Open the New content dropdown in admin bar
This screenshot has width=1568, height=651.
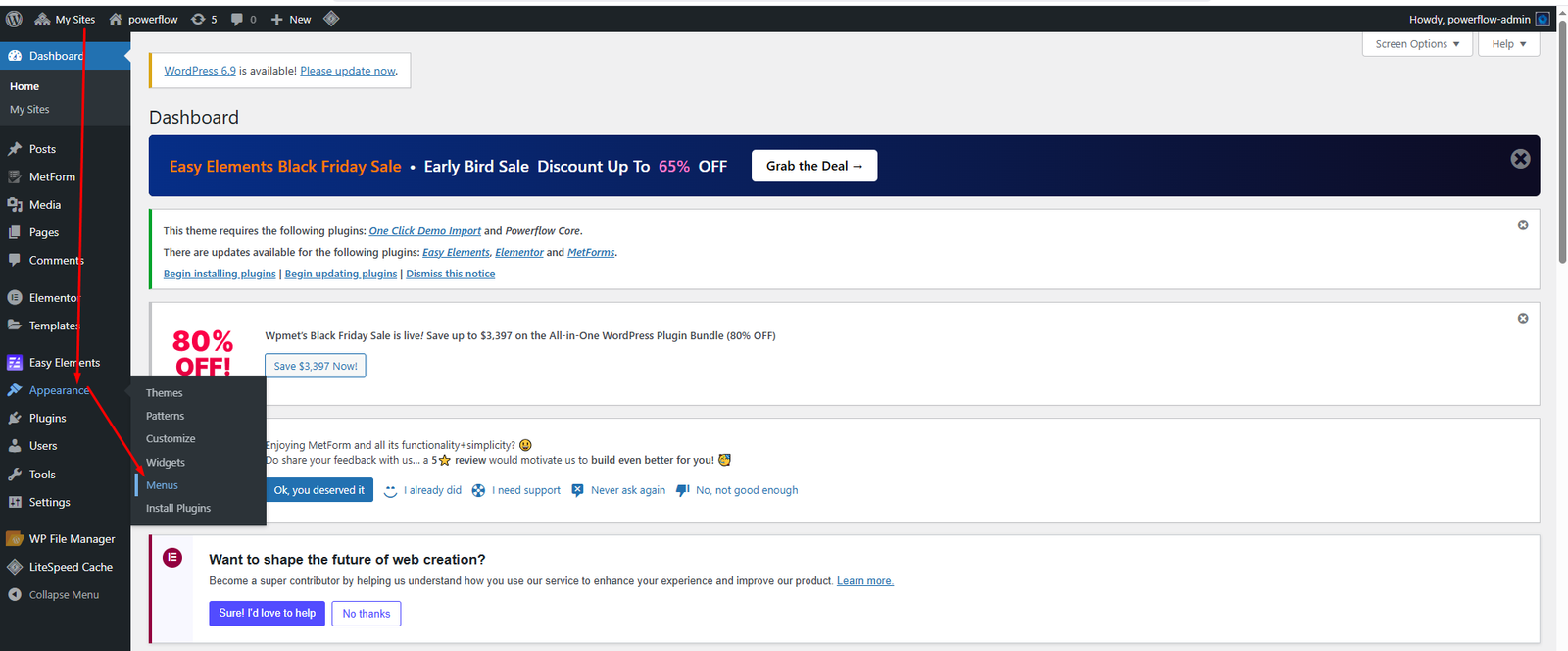[x=291, y=19]
